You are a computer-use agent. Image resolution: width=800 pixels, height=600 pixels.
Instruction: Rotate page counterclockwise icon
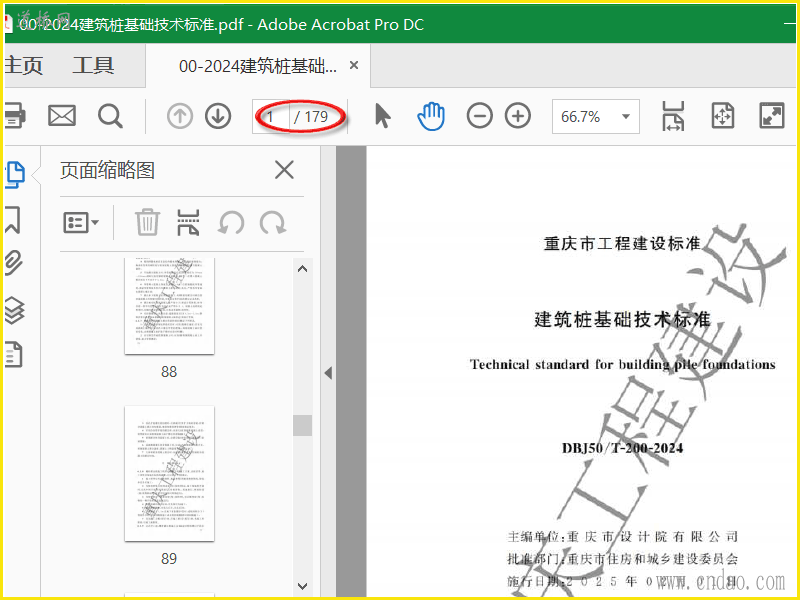231,223
